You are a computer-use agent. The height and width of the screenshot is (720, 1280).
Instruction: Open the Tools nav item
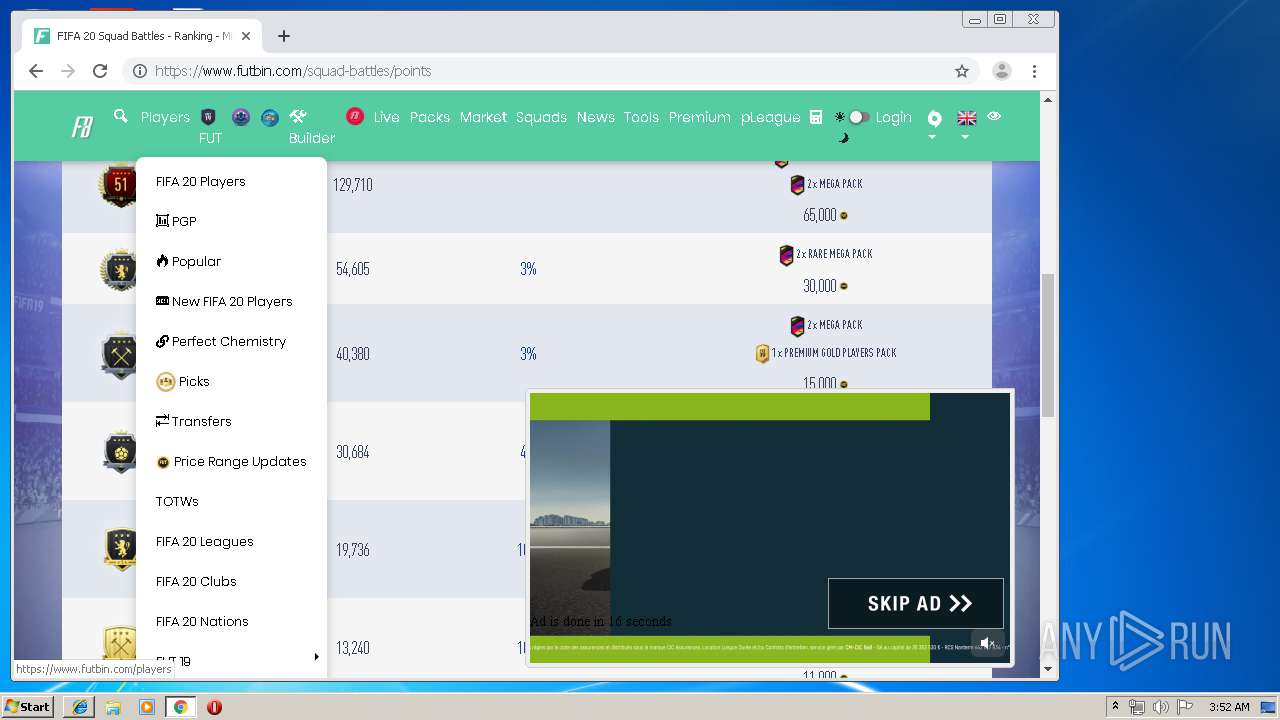point(641,117)
